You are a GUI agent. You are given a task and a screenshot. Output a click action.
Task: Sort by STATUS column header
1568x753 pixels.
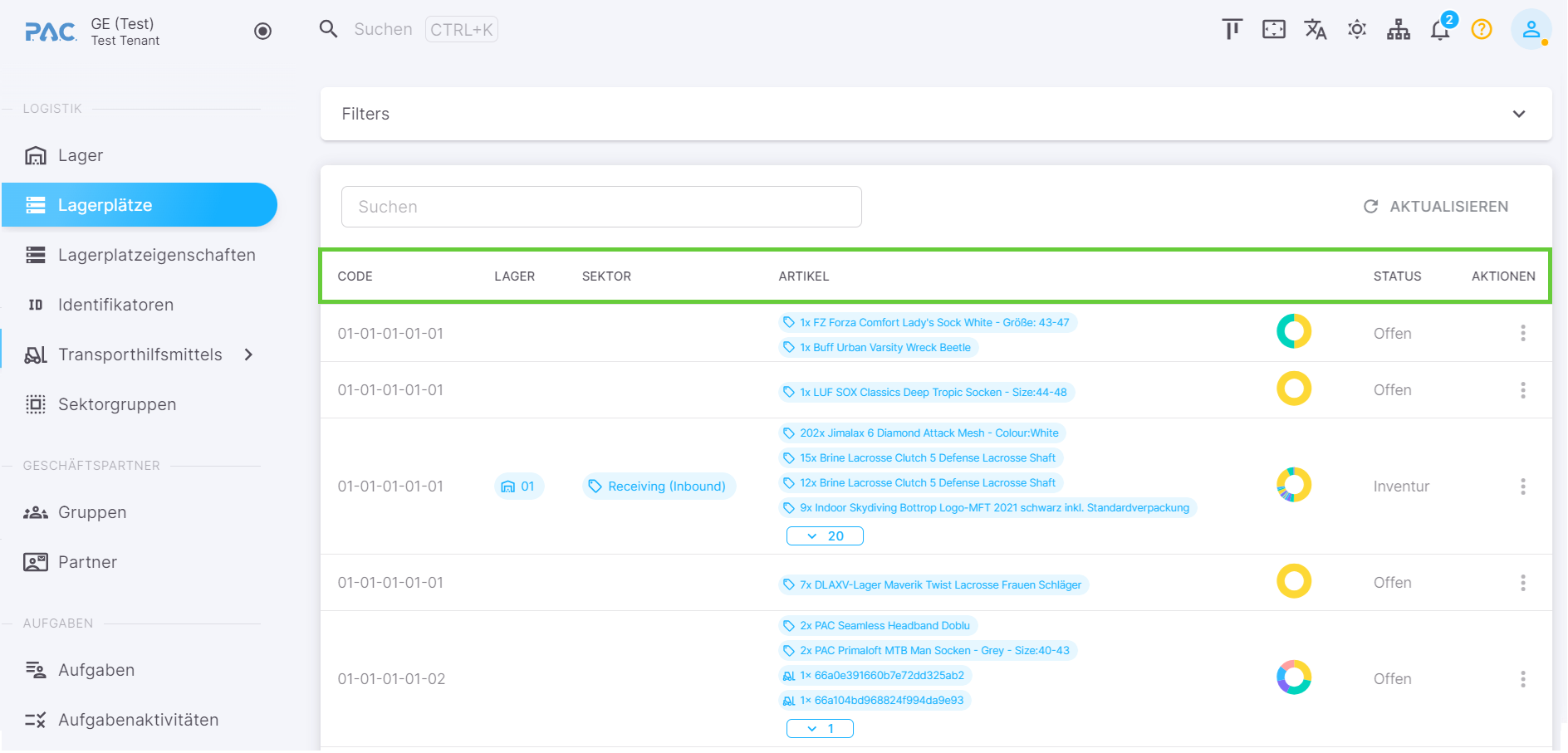tap(1397, 276)
